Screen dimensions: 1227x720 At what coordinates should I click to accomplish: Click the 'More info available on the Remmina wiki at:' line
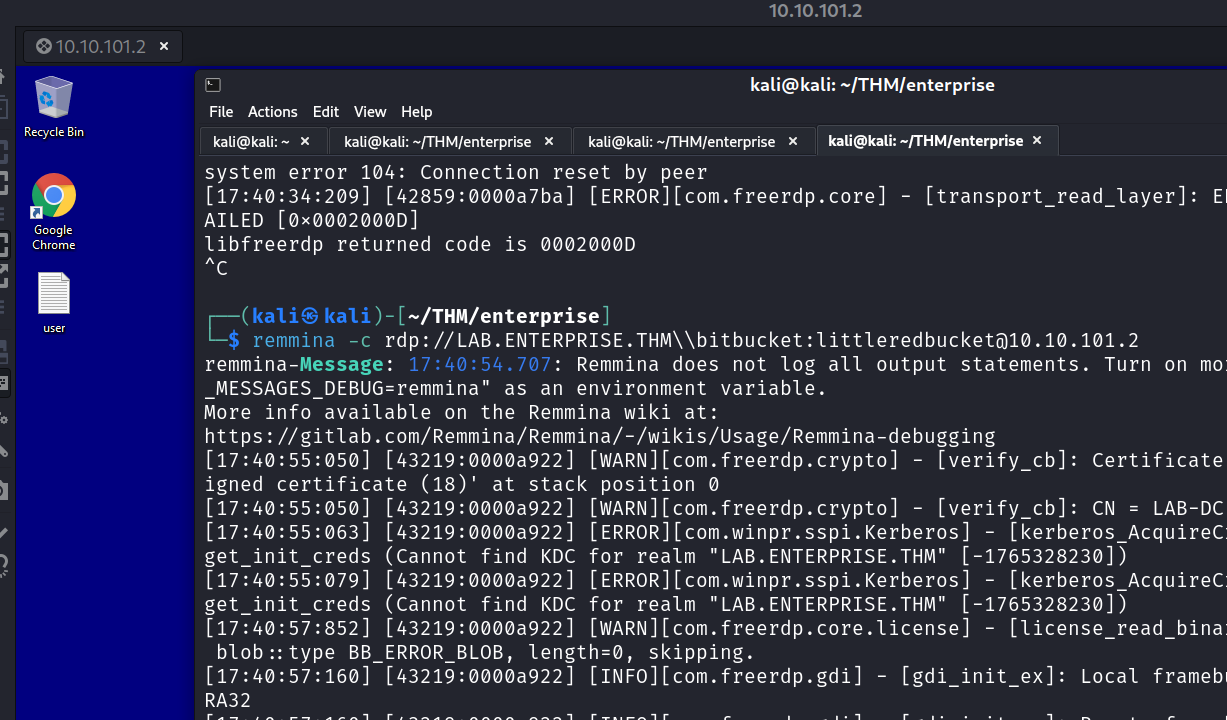click(x=462, y=412)
